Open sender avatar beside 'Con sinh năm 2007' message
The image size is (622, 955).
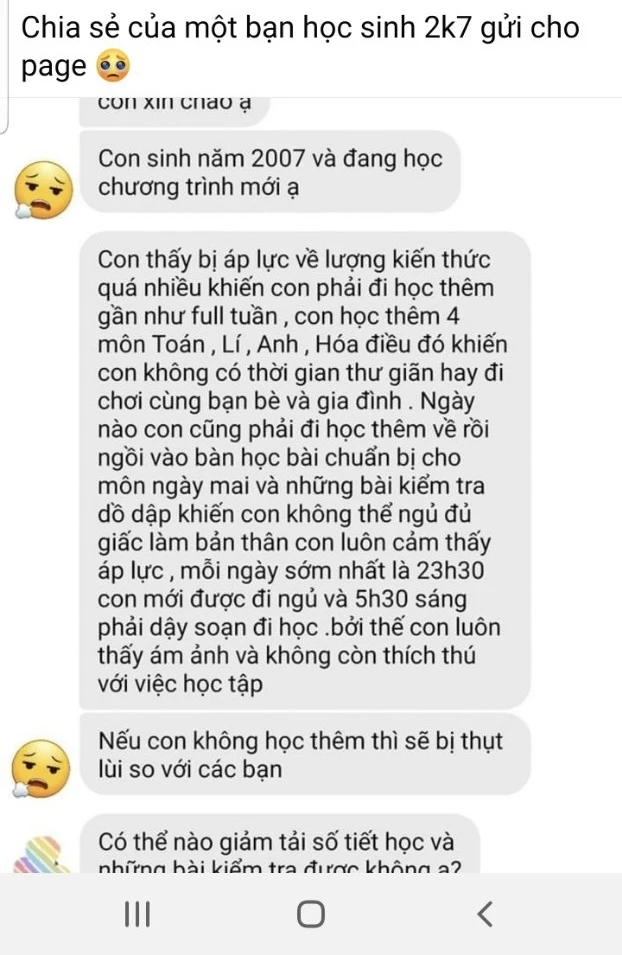coord(43,190)
